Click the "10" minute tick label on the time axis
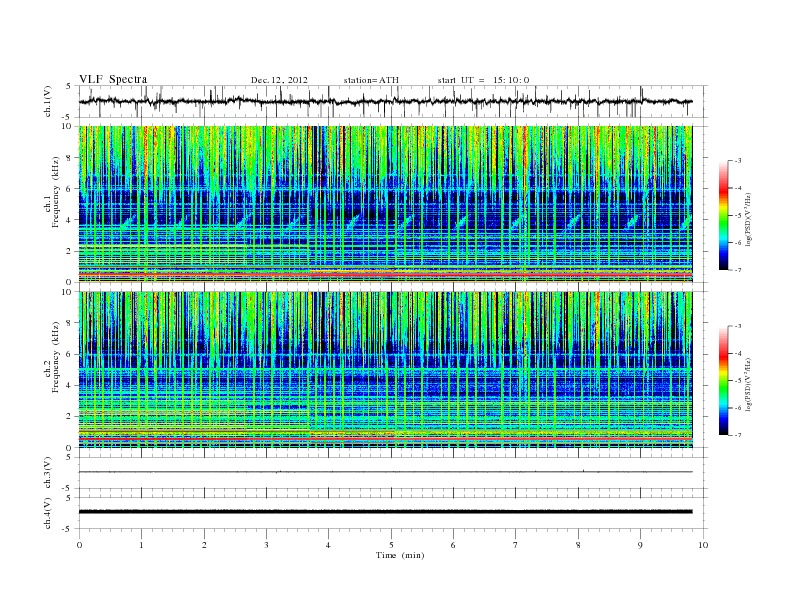Image resolution: width=792 pixels, height=612 pixels. tap(703, 545)
